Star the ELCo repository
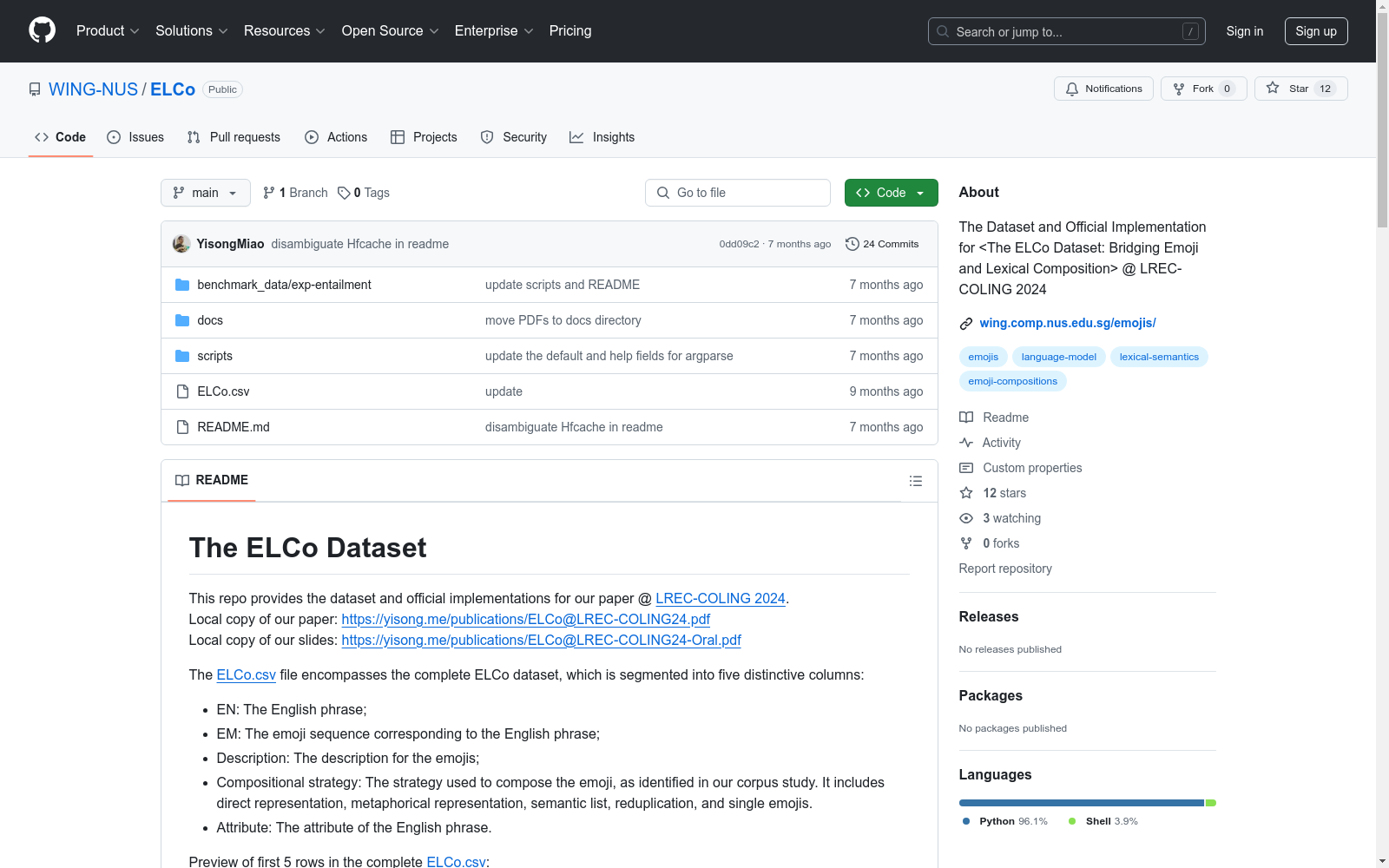 point(1300,89)
